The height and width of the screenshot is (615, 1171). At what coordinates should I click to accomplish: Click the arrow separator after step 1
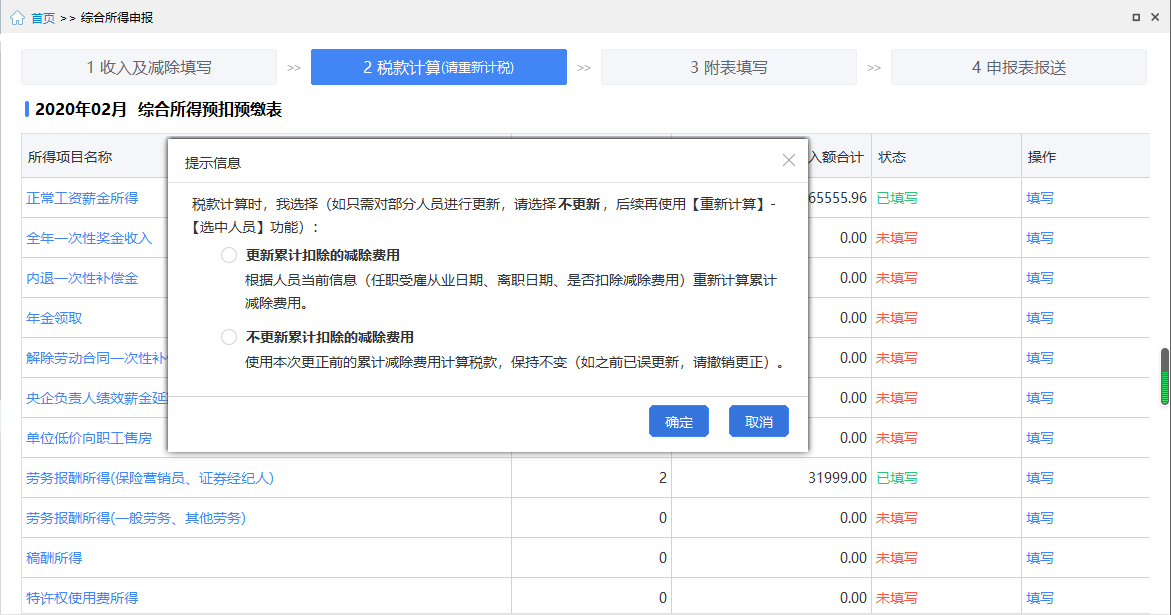pos(294,68)
